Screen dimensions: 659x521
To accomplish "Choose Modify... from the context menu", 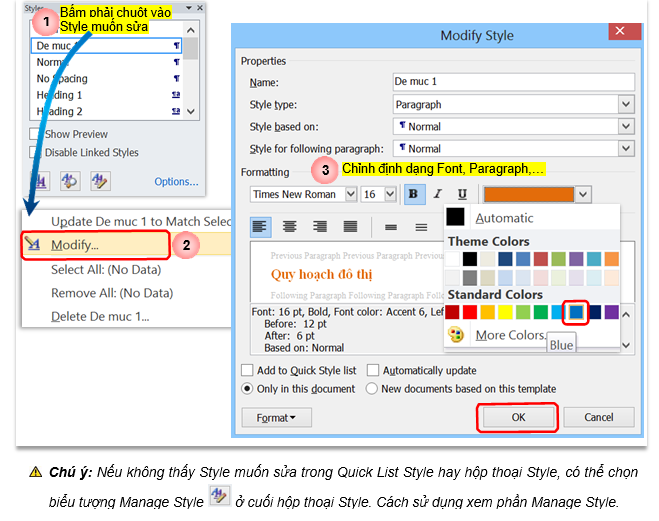I will pos(75,244).
